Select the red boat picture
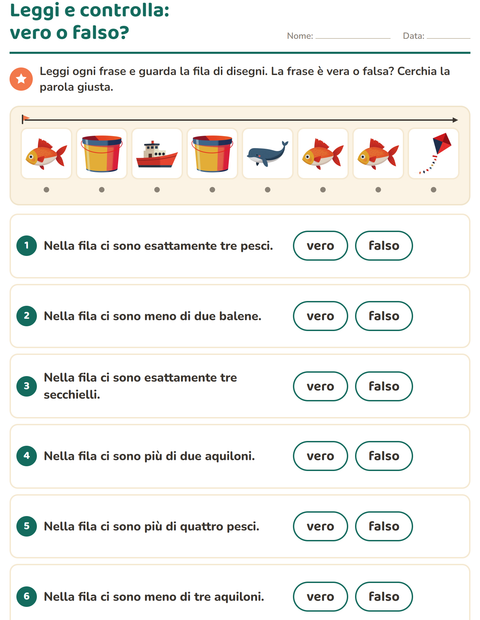 157,153
